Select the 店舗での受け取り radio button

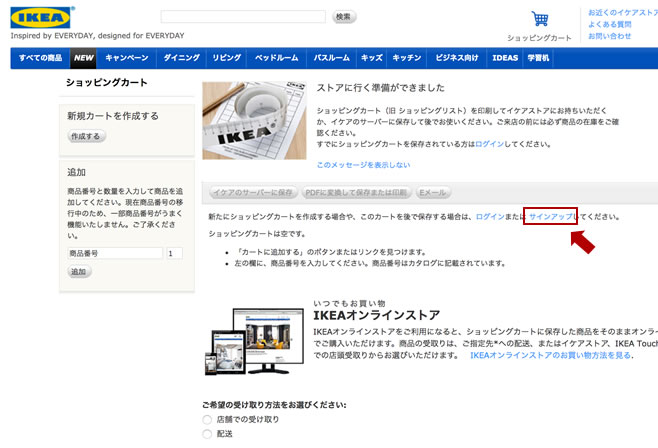(x=207, y=419)
